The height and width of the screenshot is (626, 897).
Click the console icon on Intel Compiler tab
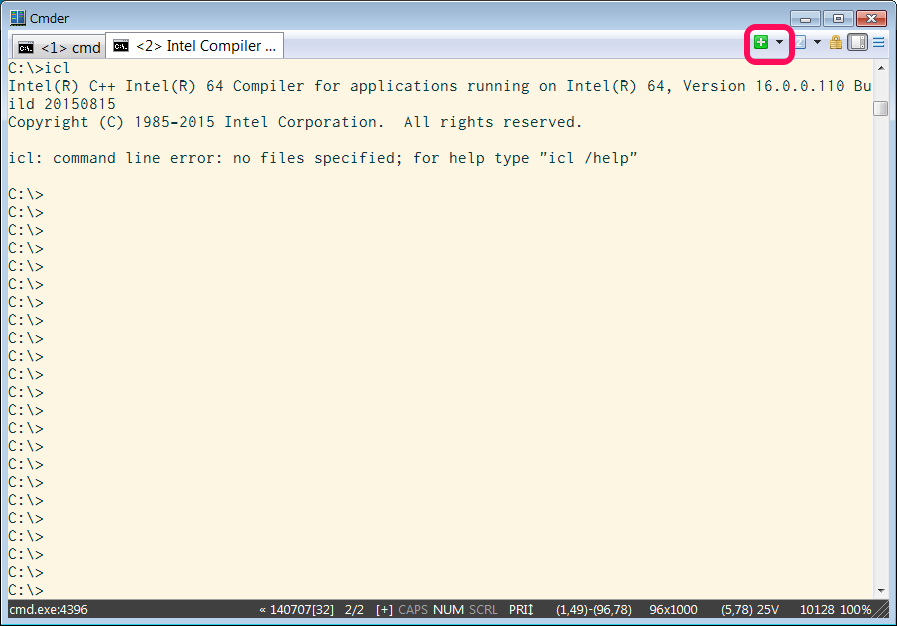(x=121, y=46)
